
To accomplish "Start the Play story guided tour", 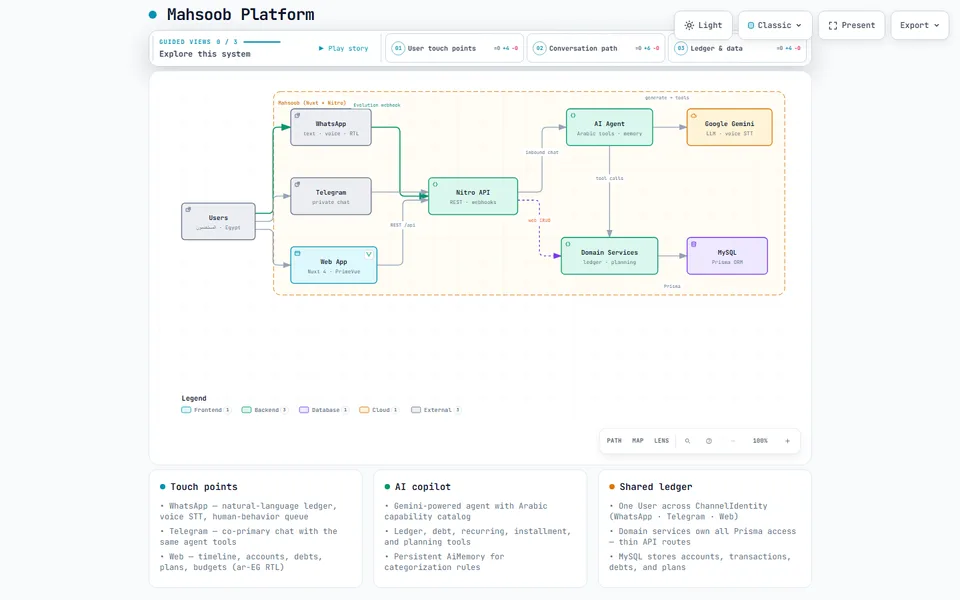I will tap(343, 48).
